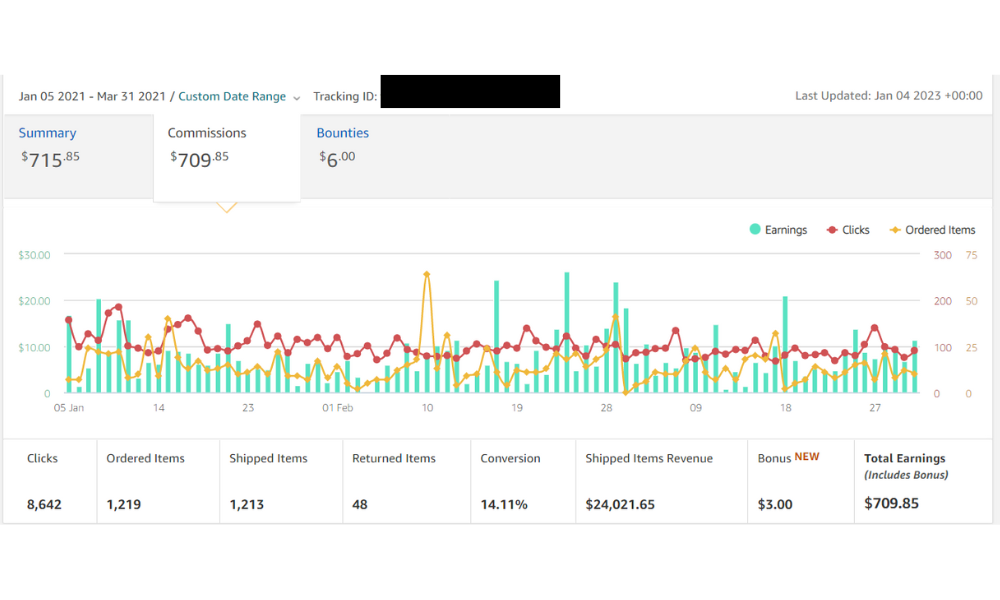Select the Clicks total cell showing 8,642
Viewport: 1000px width, 600px height.
pyautogui.click(x=50, y=481)
